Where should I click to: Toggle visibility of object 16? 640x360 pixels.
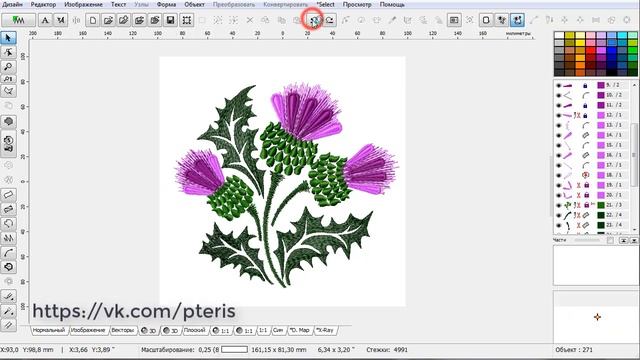558,155
